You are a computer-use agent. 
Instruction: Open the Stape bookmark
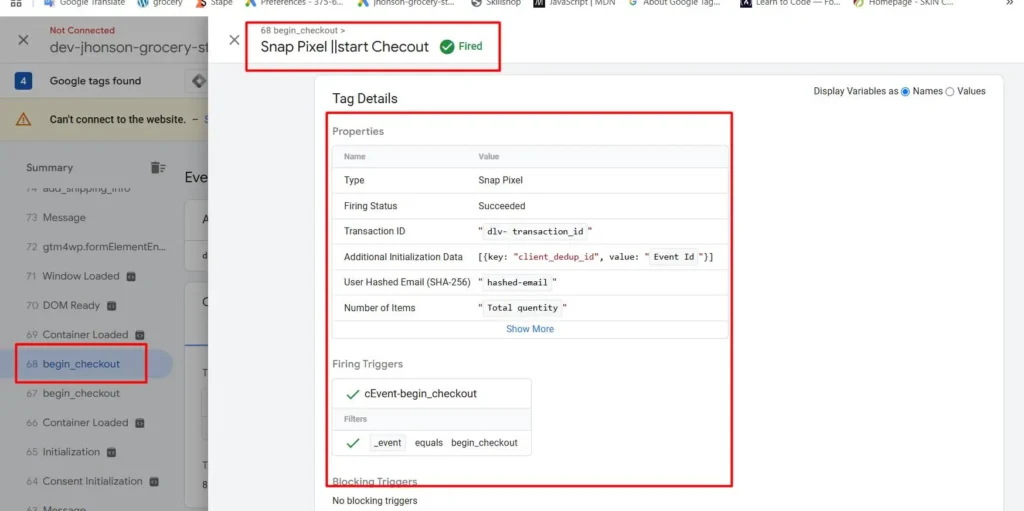point(214,3)
